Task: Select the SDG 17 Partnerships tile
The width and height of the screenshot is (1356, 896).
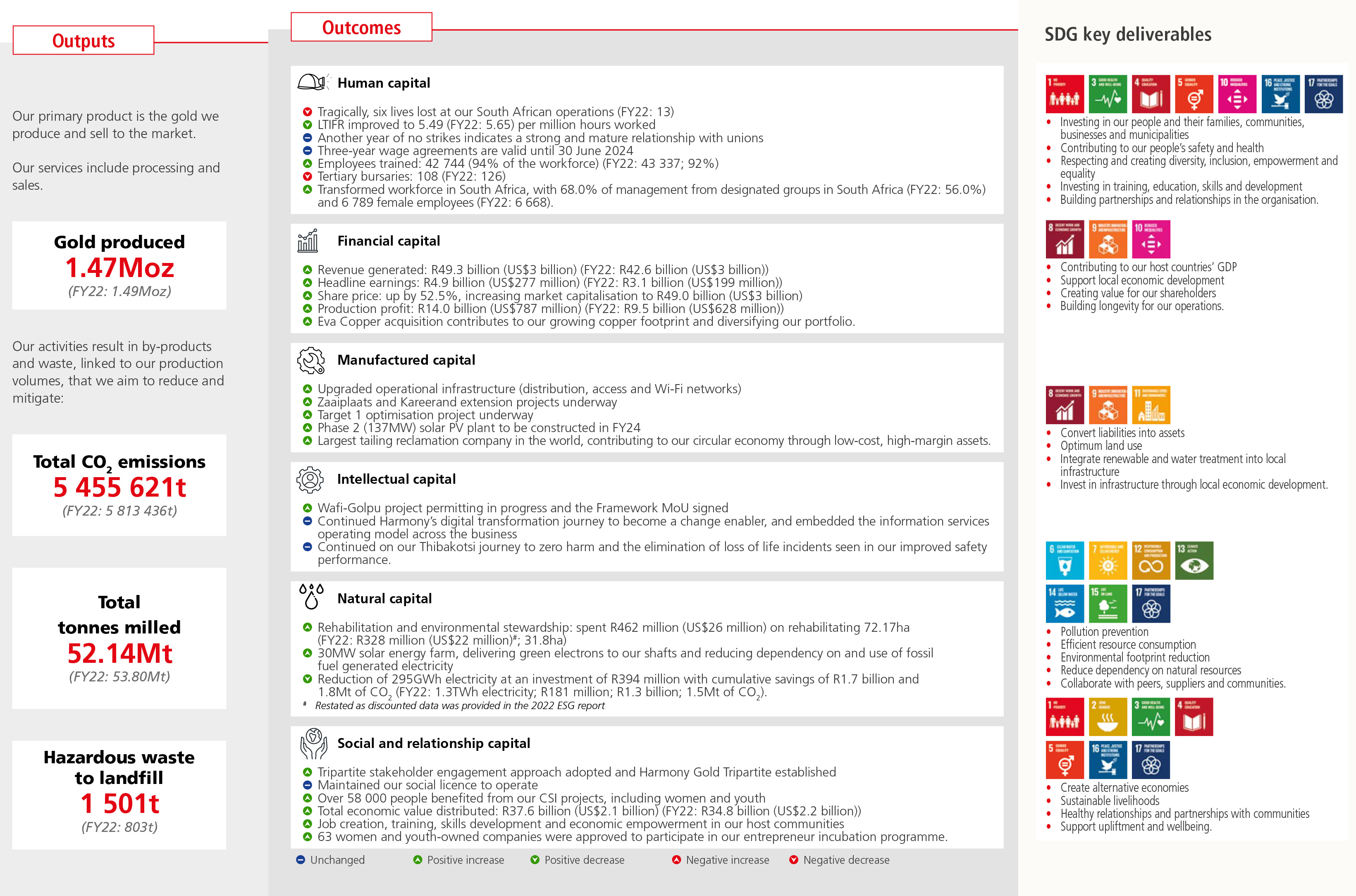Action: coord(1324,94)
